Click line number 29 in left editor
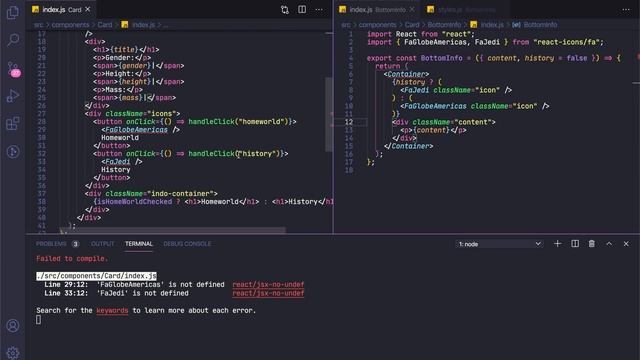640x360 pixels. [42, 130]
